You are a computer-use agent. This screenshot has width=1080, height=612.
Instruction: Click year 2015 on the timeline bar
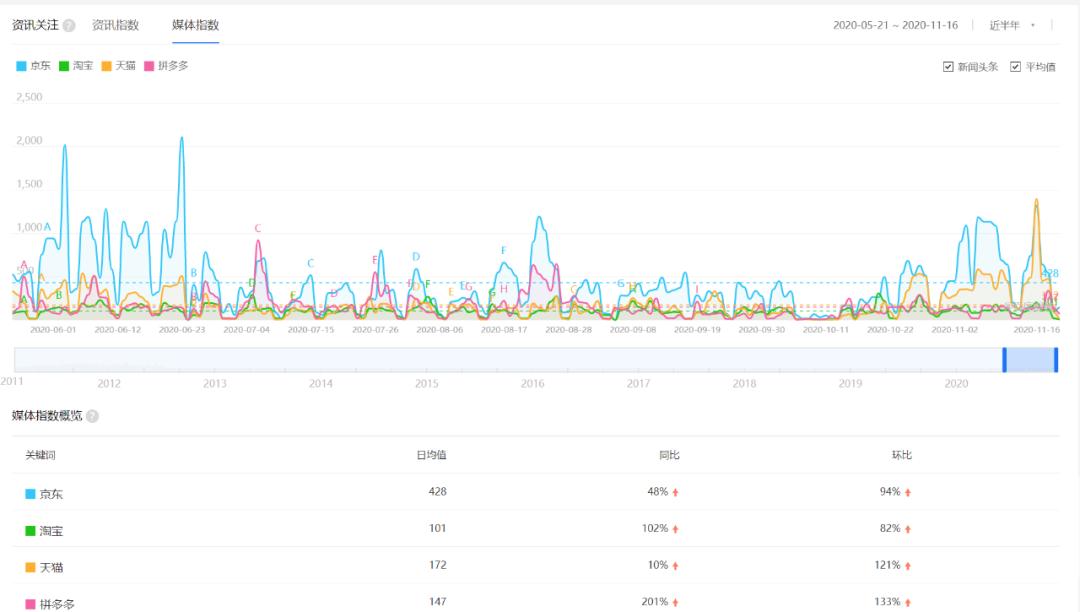[426, 383]
